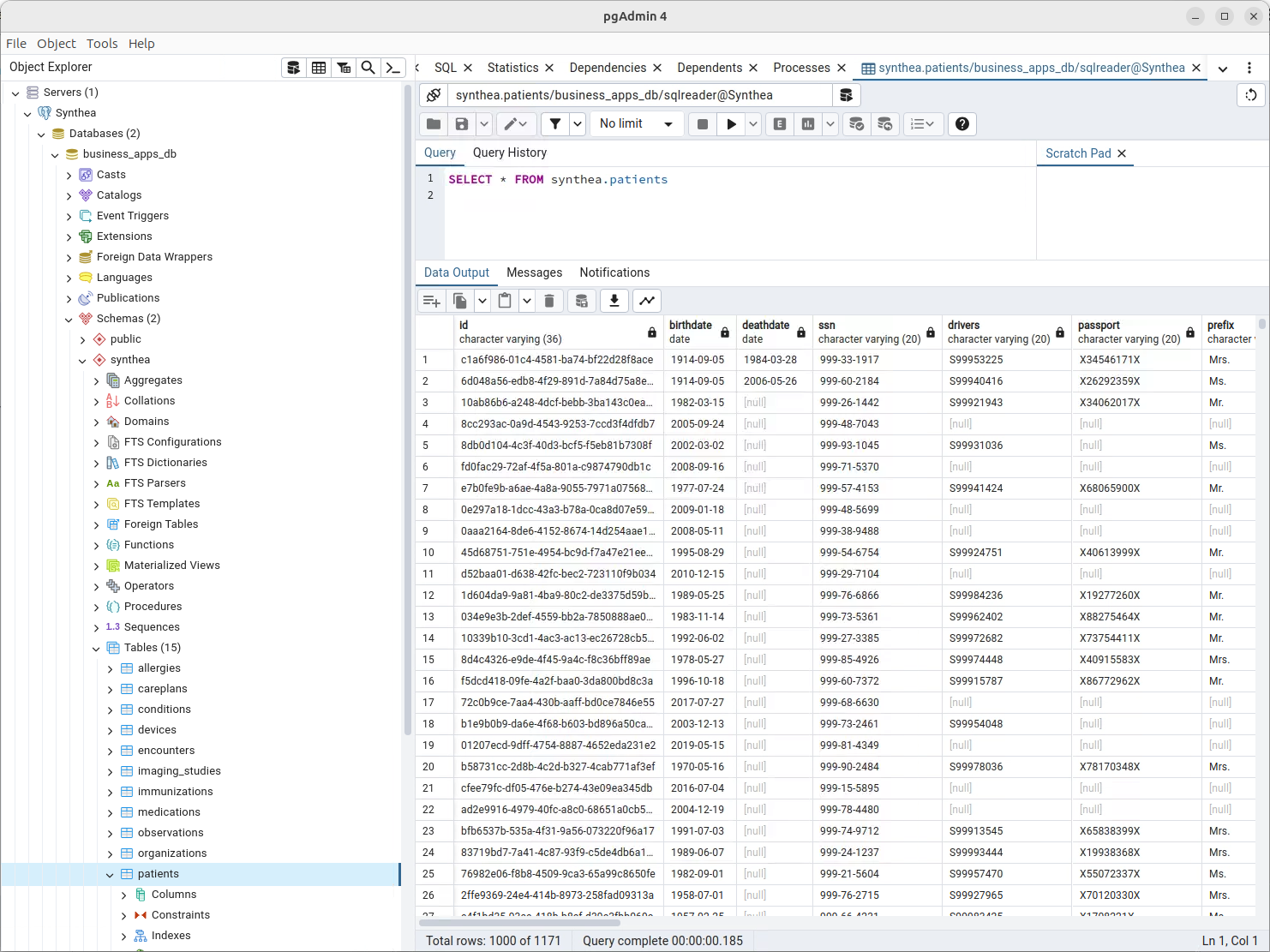Open the Query Tool help icon
1270x952 pixels.
962,124
